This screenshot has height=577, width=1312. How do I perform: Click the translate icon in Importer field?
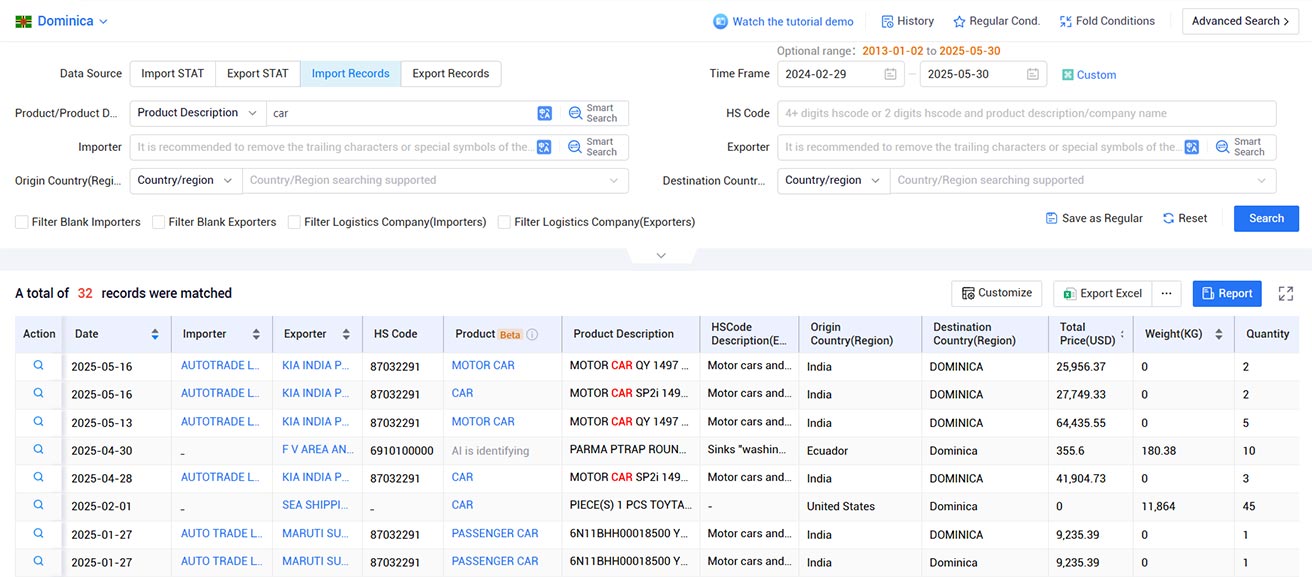544,147
